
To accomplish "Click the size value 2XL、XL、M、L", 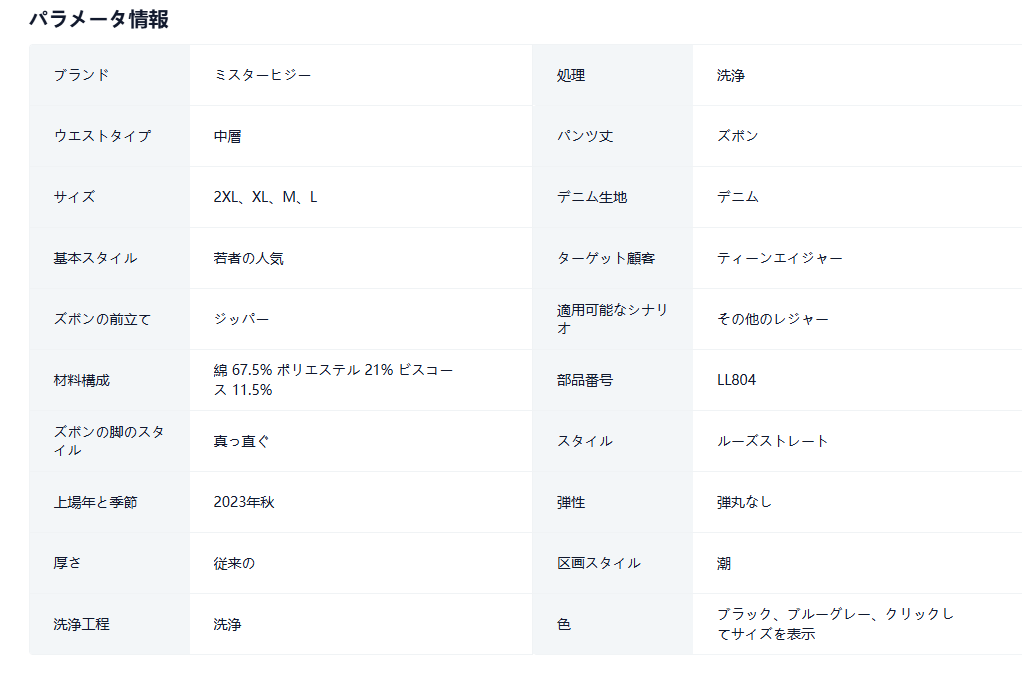I will click(x=265, y=197).
